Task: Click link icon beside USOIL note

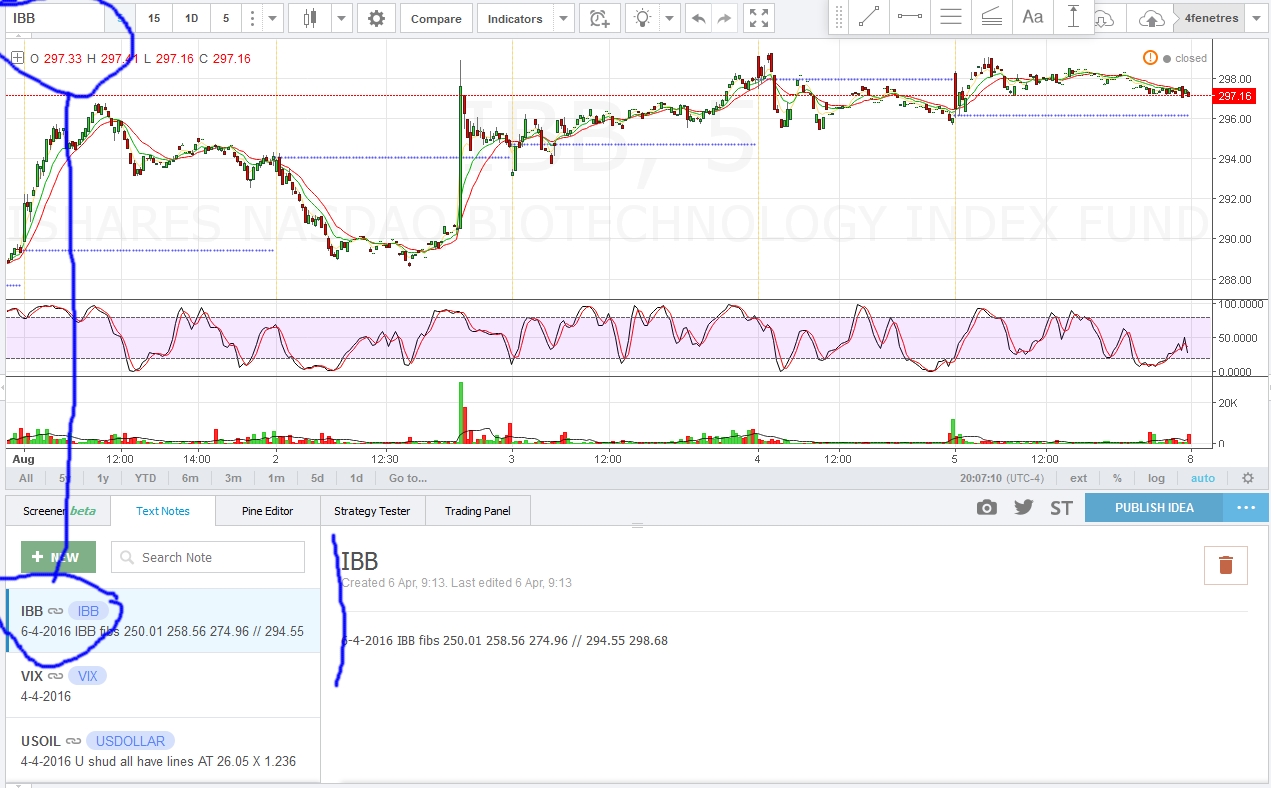Action: (x=73, y=741)
